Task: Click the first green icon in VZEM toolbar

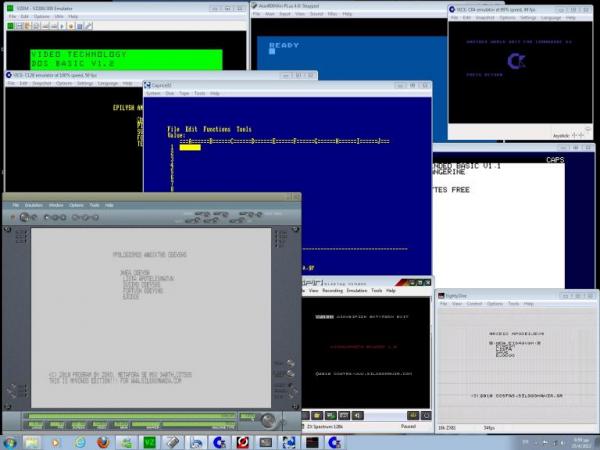Action: (x=9, y=26)
